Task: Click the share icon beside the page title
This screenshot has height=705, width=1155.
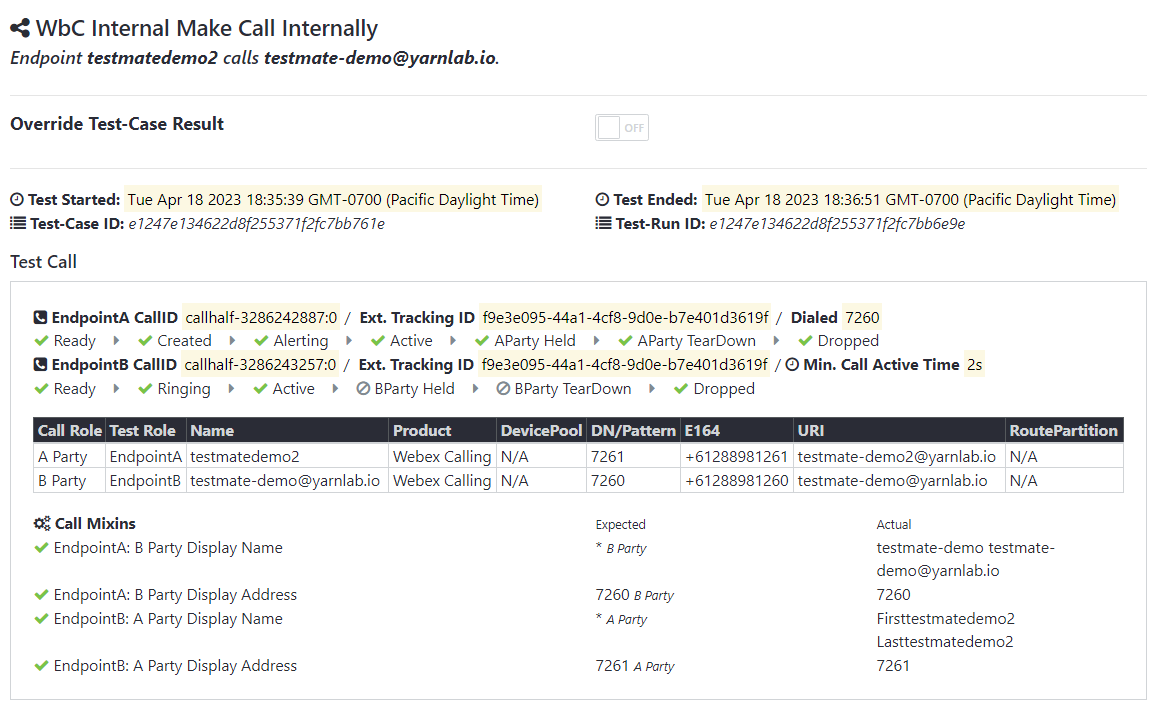Action: pos(21,28)
